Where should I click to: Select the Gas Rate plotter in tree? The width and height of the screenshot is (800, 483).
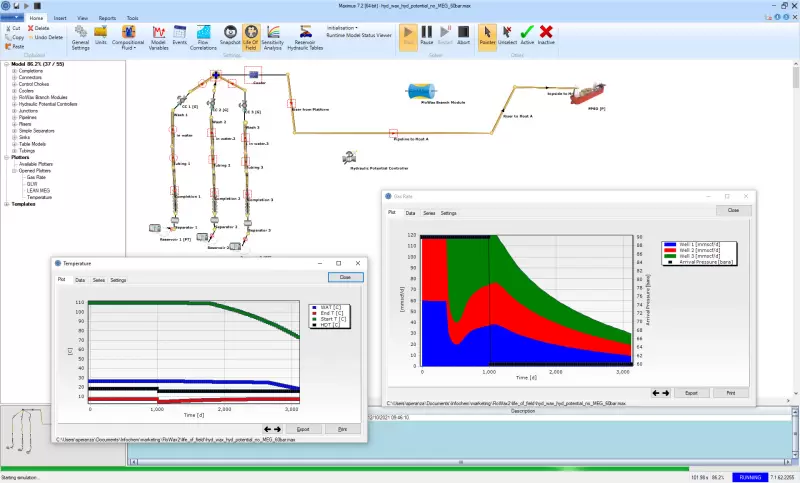tap(36, 177)
